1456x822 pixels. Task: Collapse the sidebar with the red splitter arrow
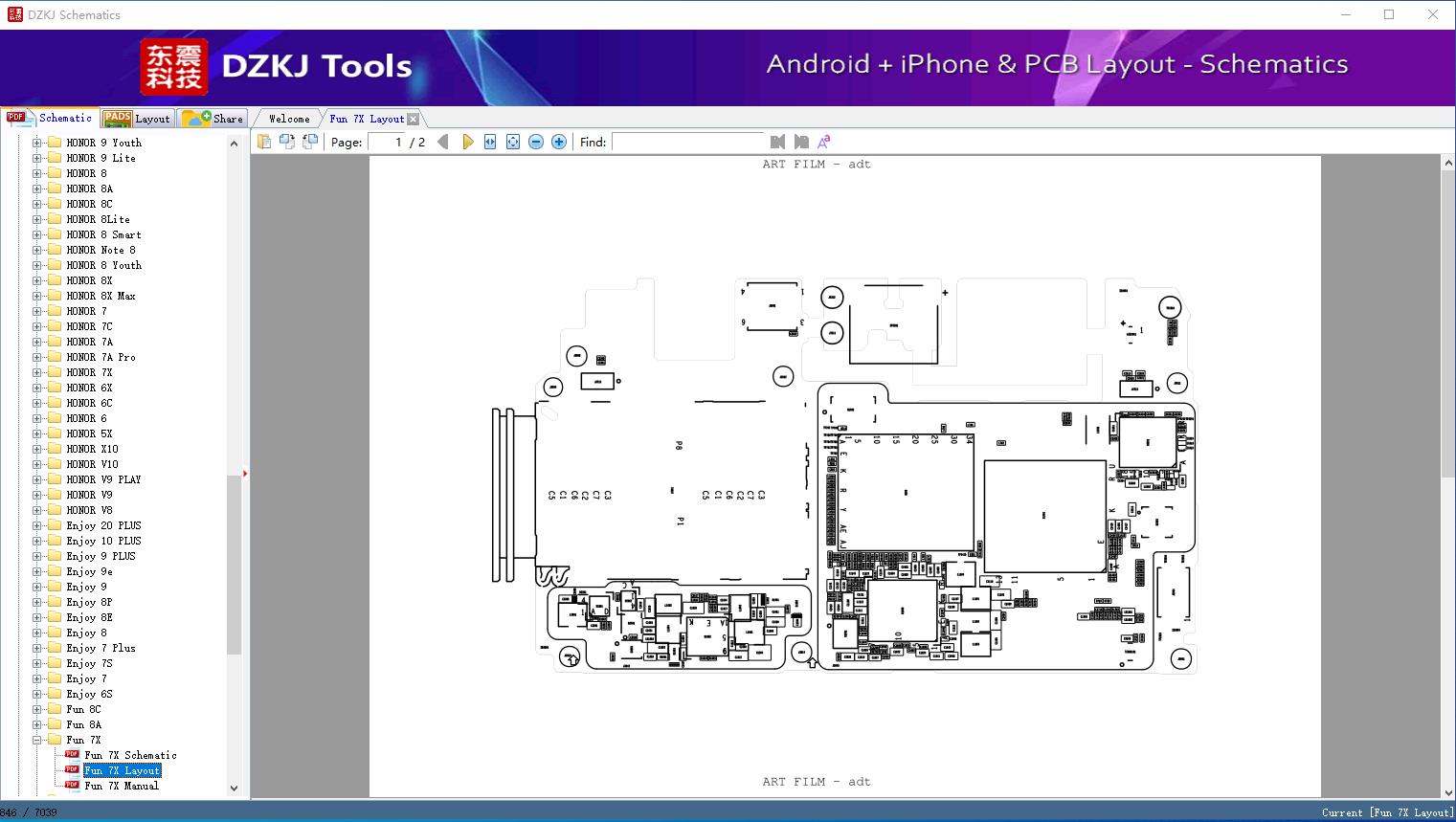tap(245, 474)
